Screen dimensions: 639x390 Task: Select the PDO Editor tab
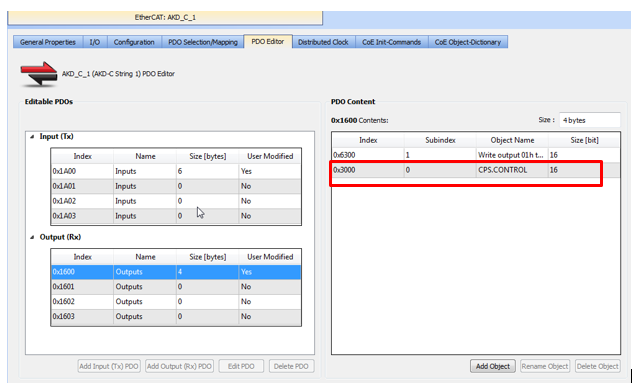tap(268, 42)
